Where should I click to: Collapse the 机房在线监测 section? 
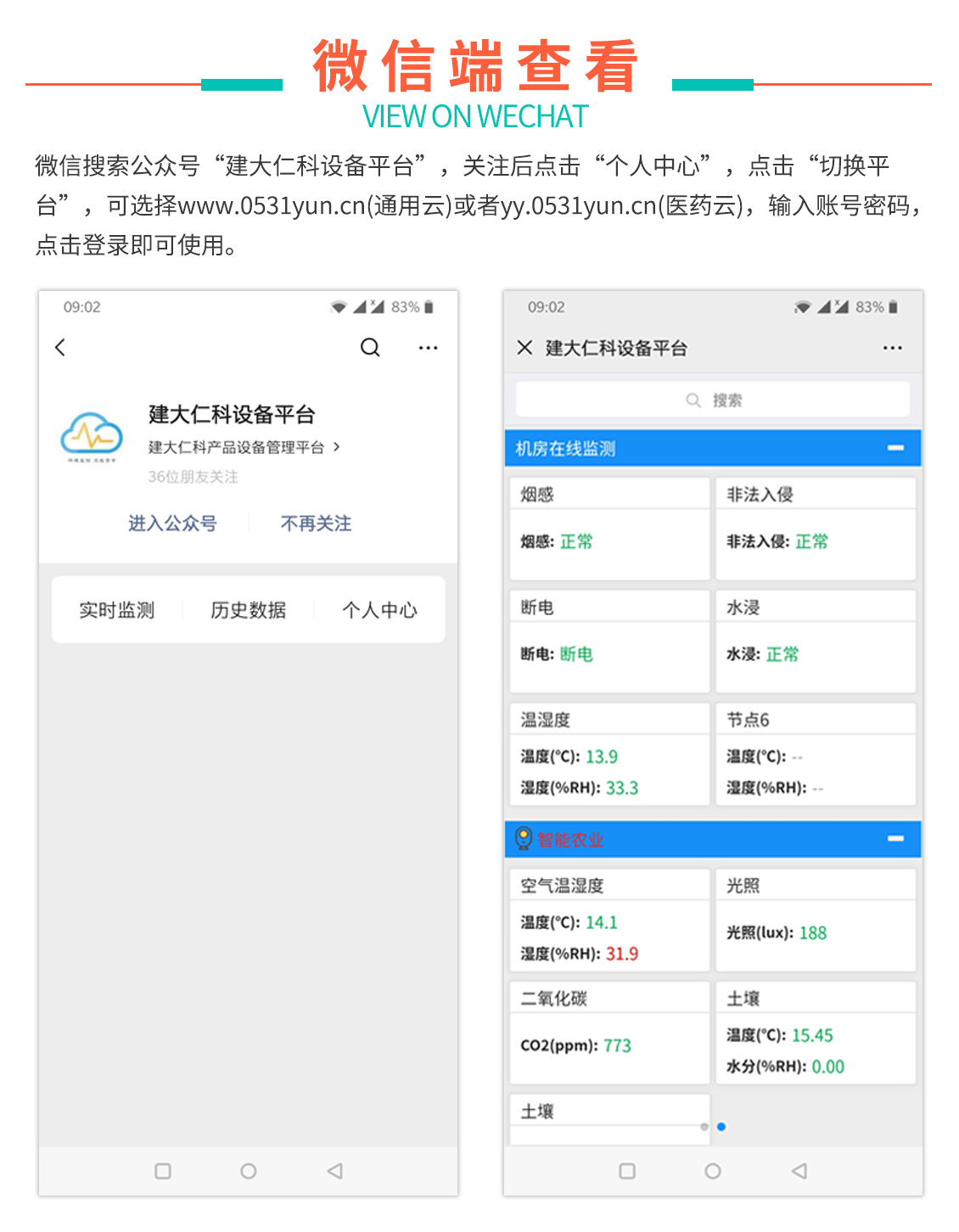[895, 448]
